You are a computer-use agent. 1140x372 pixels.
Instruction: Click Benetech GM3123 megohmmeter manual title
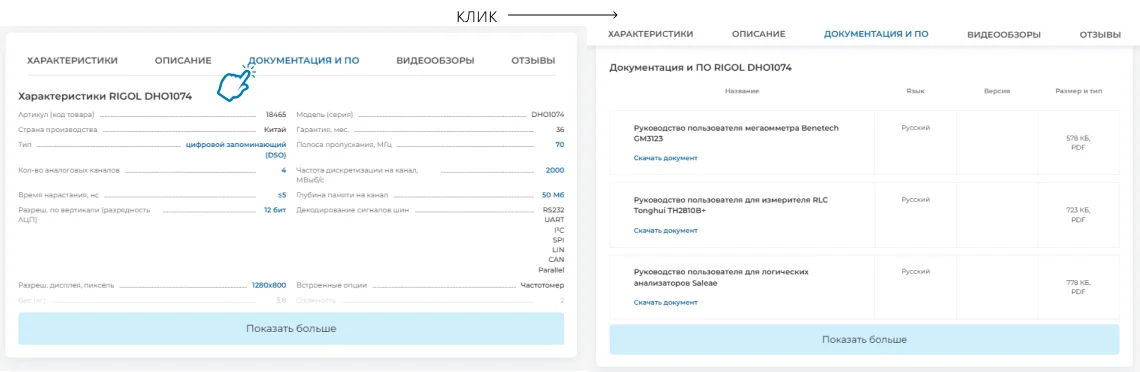tap(736, 133)
